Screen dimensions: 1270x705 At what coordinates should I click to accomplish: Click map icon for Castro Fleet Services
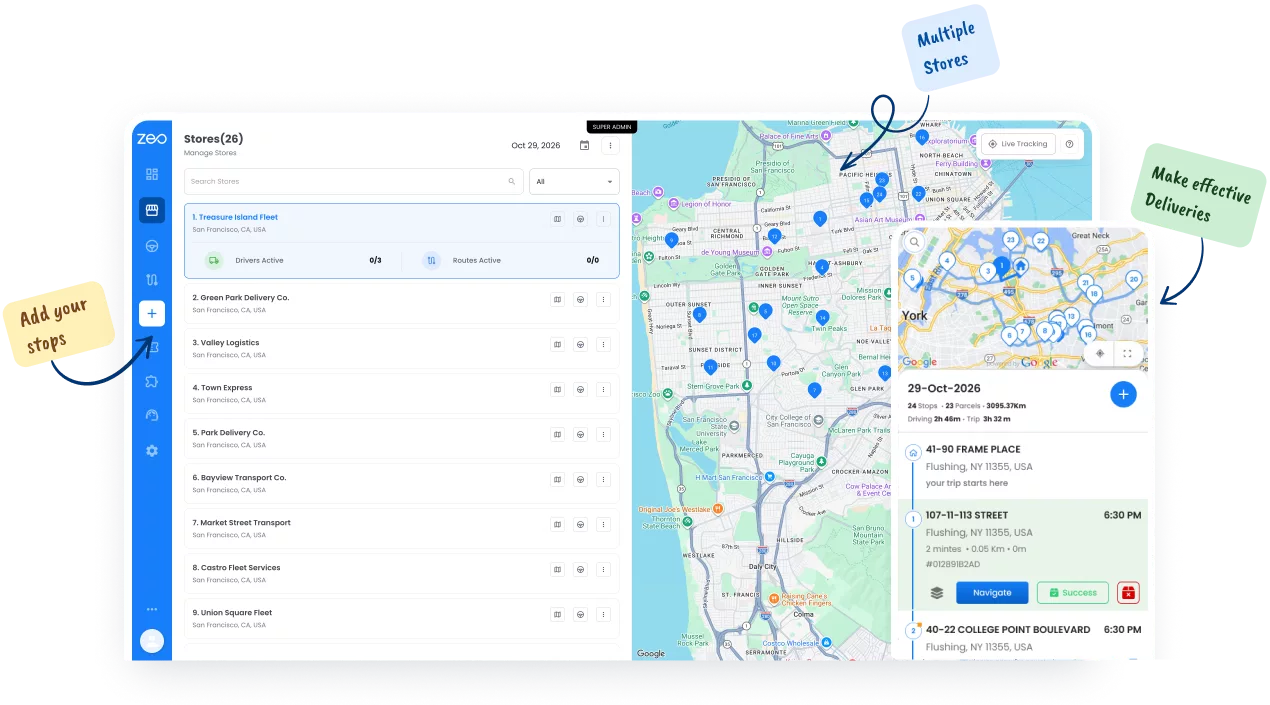558,569
